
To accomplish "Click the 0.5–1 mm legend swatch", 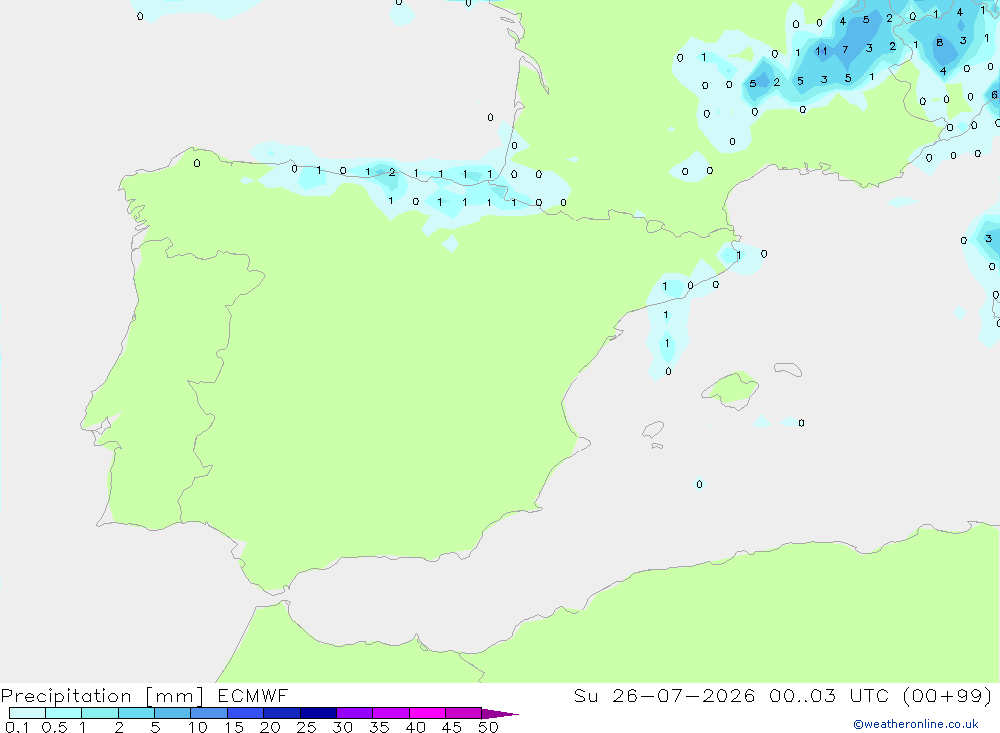I will tap(63, 713).
